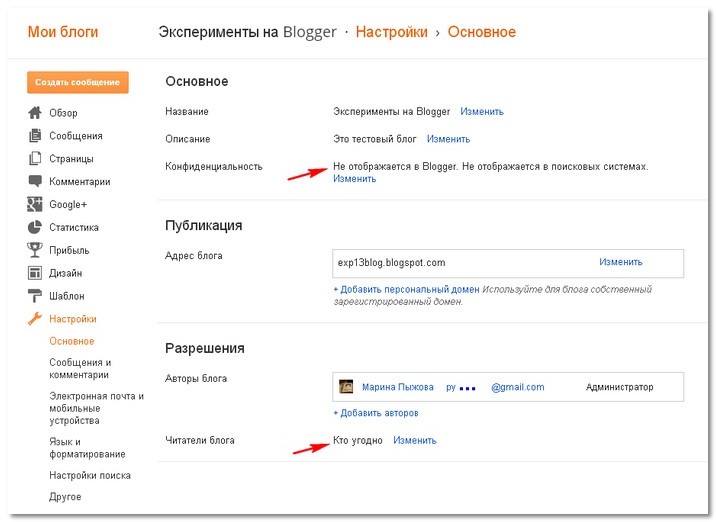716x522 pixels.
Task: Select Google+ text in the sidebar
Action: (x=68, y=204)
